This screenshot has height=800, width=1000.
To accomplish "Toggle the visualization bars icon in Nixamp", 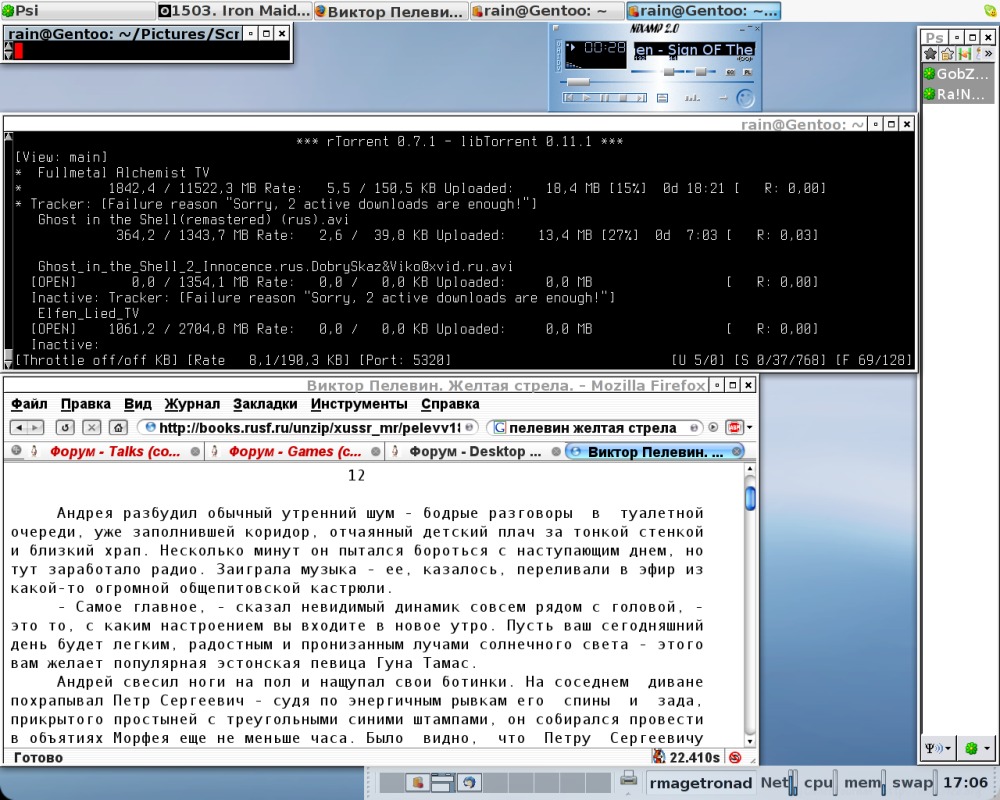I will click(x=693, y=98).
